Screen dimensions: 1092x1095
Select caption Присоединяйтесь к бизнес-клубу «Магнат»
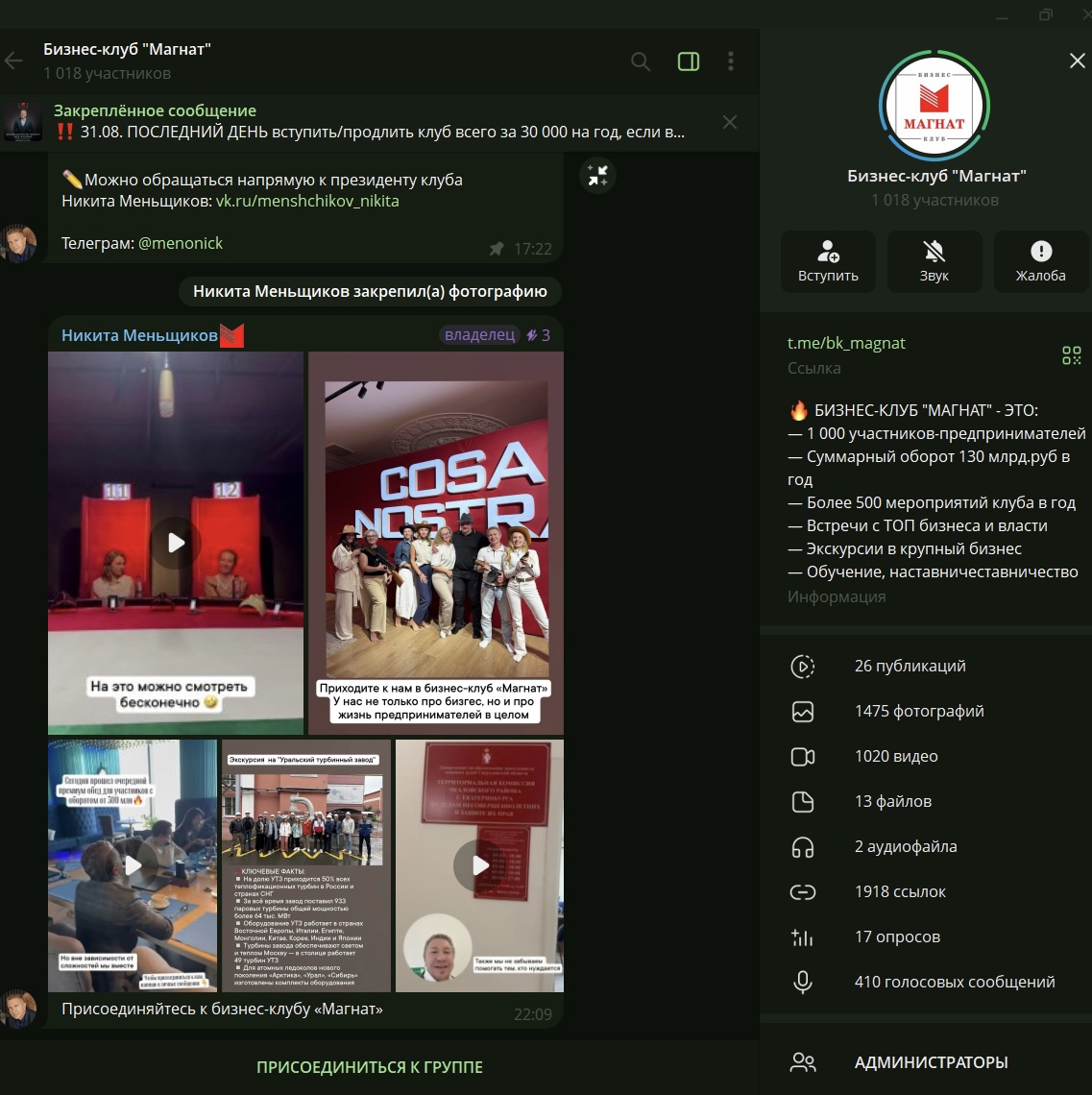(x=222, y=1010)
